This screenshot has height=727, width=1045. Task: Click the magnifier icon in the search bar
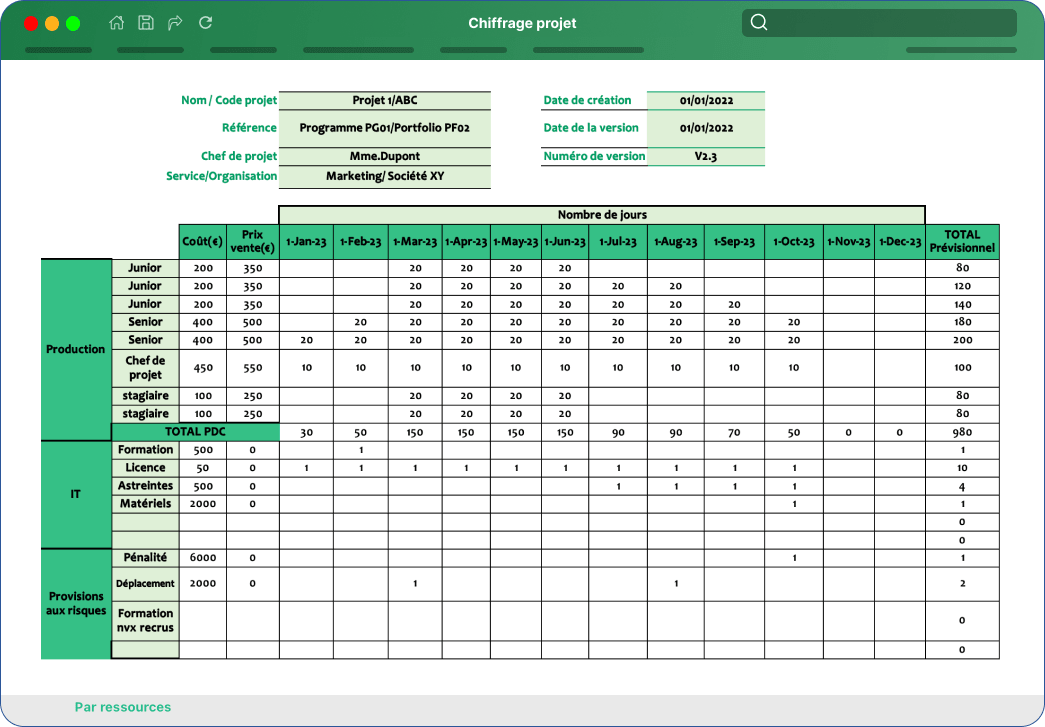[759, 22]
